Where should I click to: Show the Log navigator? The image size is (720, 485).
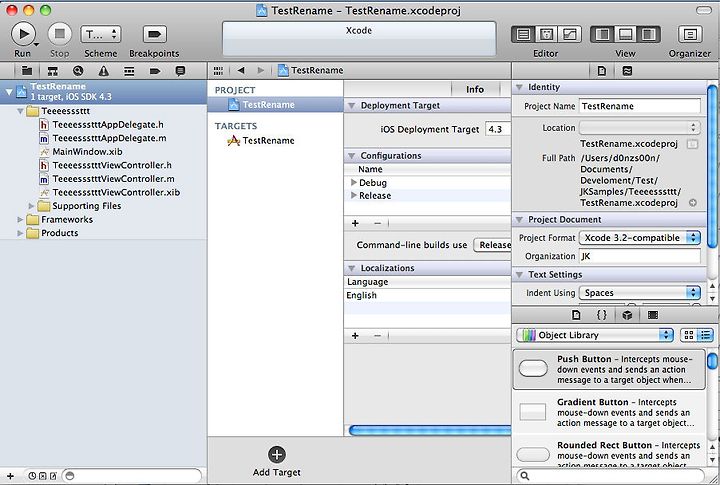click(180, 71)
